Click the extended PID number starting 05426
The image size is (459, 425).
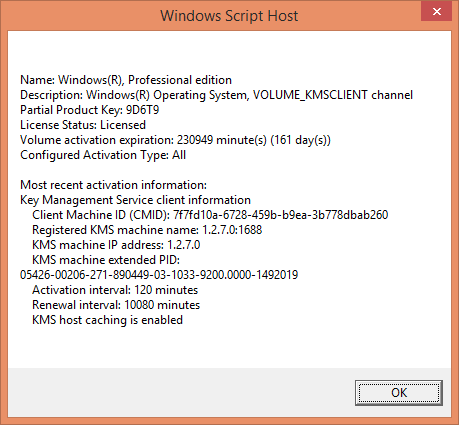pos(159,275)
